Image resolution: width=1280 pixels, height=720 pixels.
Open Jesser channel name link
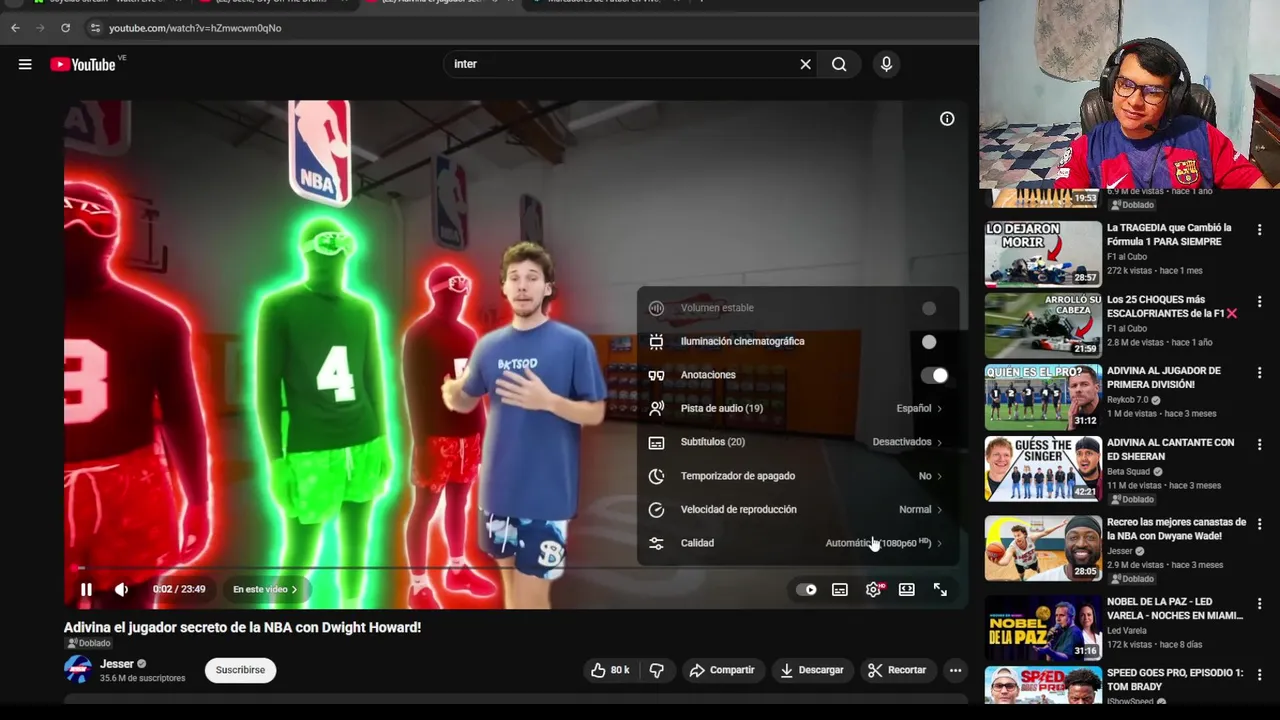(x=116, y=664)
